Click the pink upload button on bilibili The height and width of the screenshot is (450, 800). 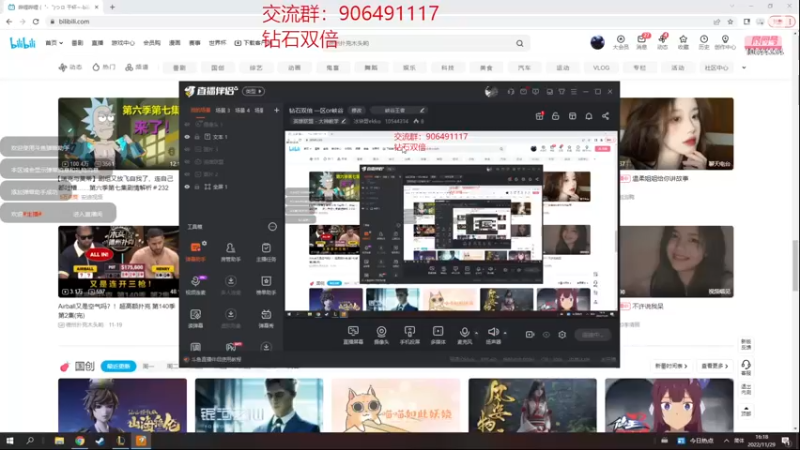click(764, 43)
